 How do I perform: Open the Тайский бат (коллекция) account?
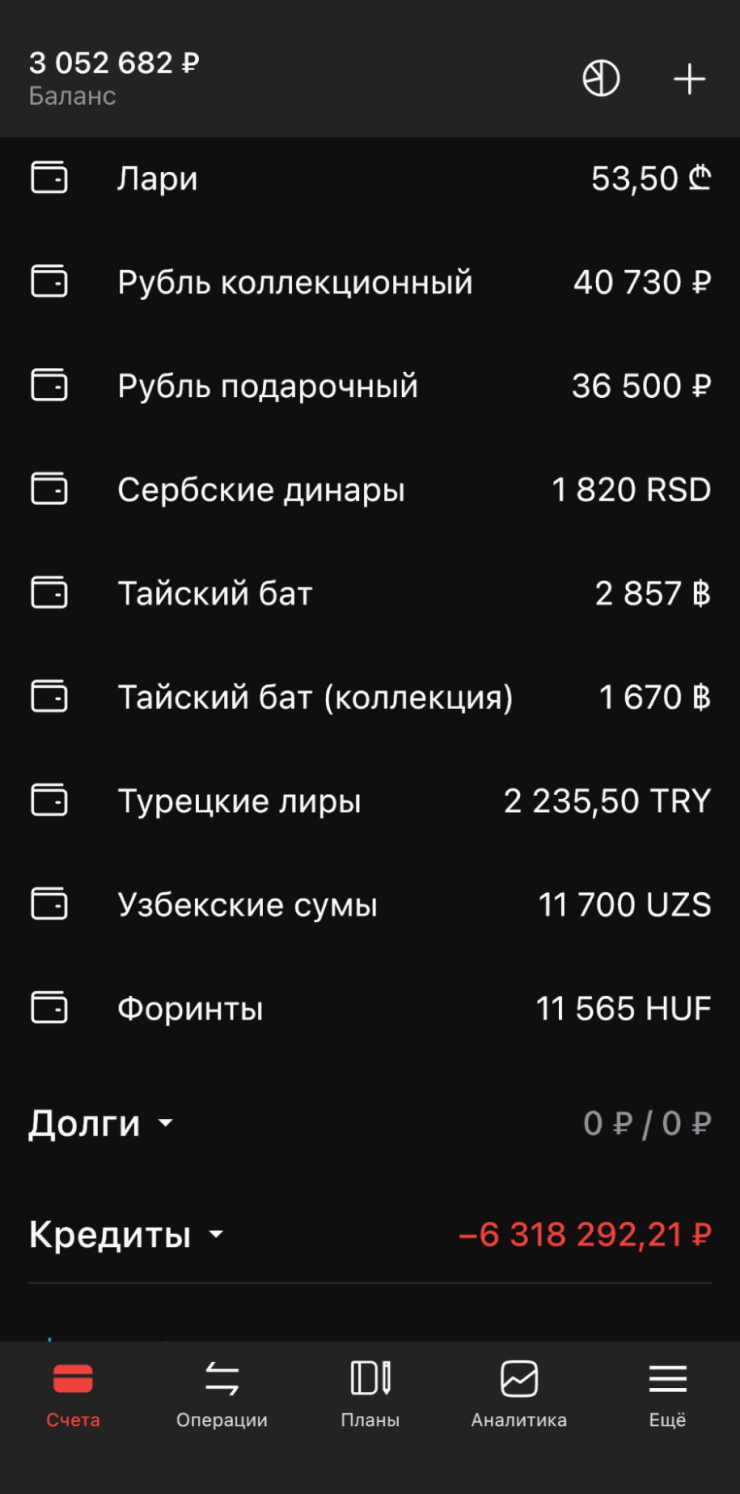(x=315, y=697)
